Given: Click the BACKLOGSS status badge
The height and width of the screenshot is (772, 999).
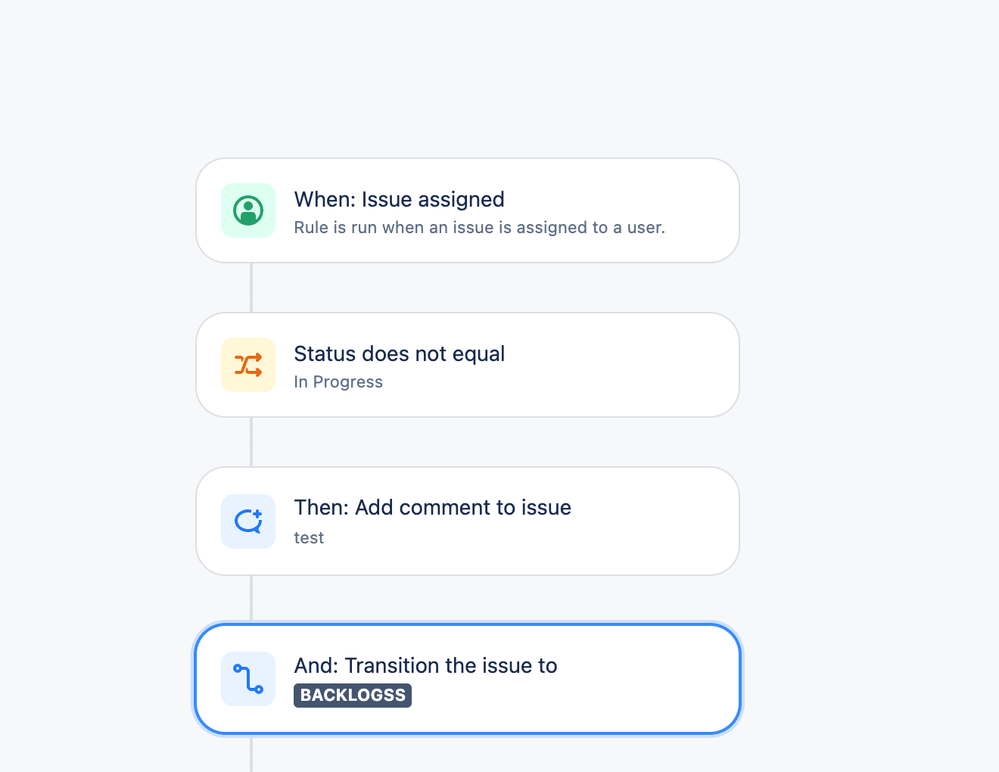Looking at the screenshot, I should 352,695.
